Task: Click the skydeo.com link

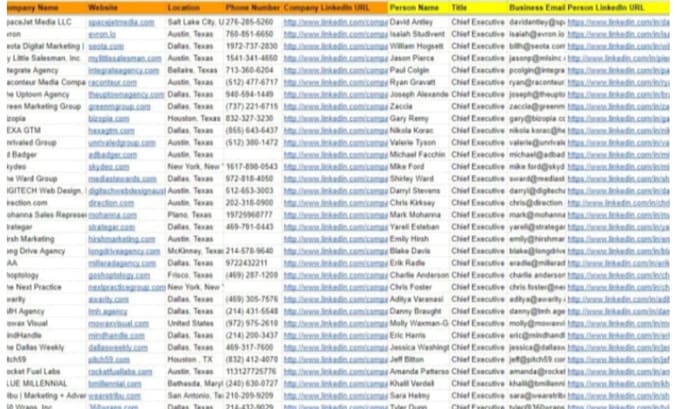Action: click(109, 167)
